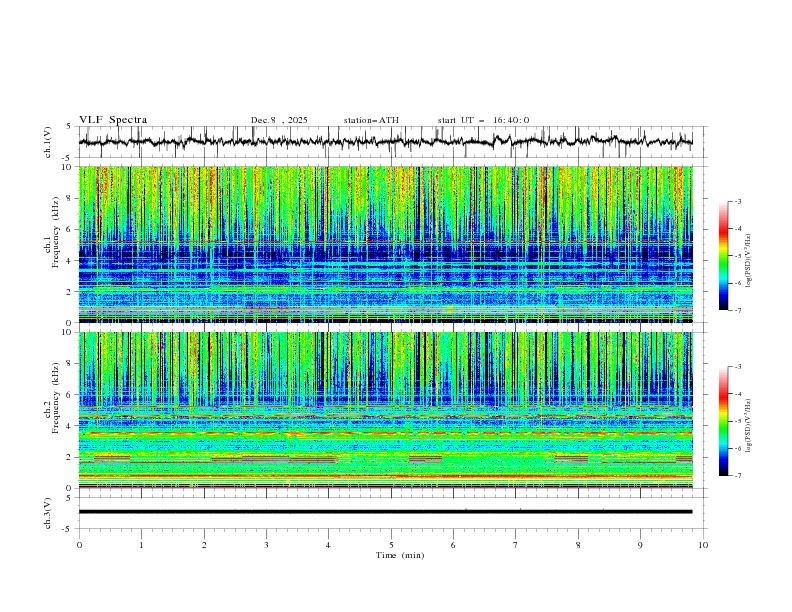Viewport: 792px width, 612px height.
Task: Click the 10 minute tick on the time axis
Action: [x=703, y=545]
